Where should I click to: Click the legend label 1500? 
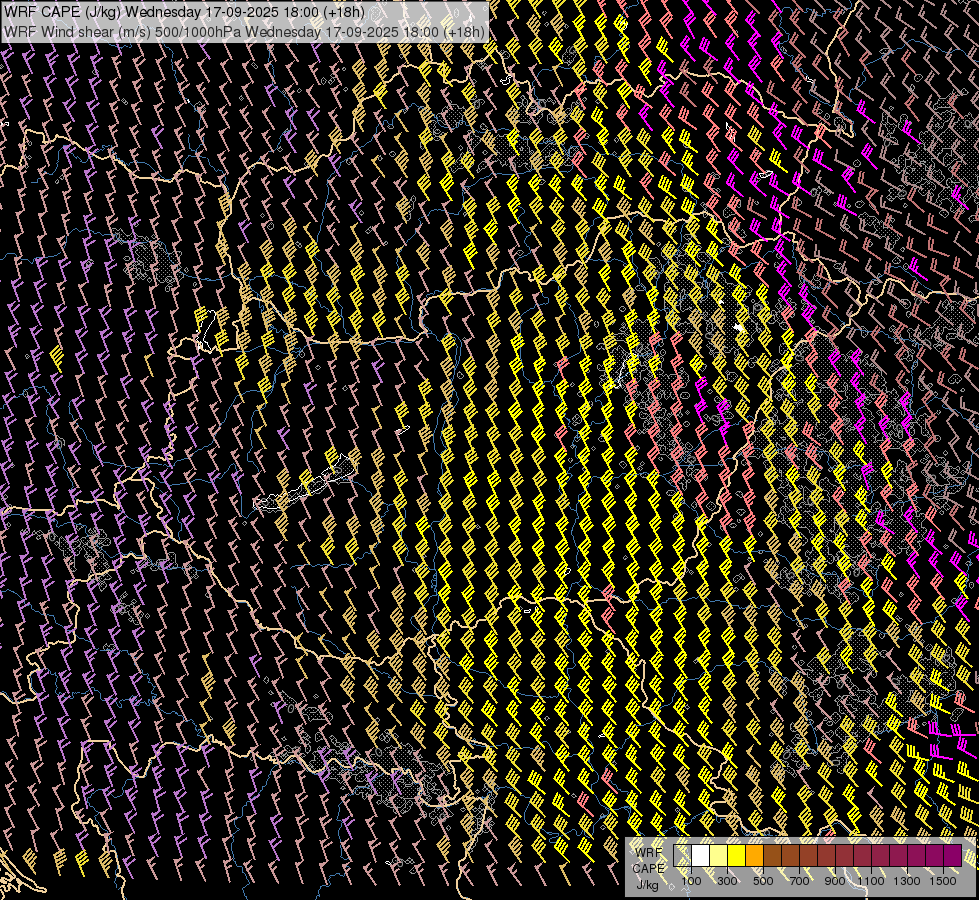[x=943, y=881]
